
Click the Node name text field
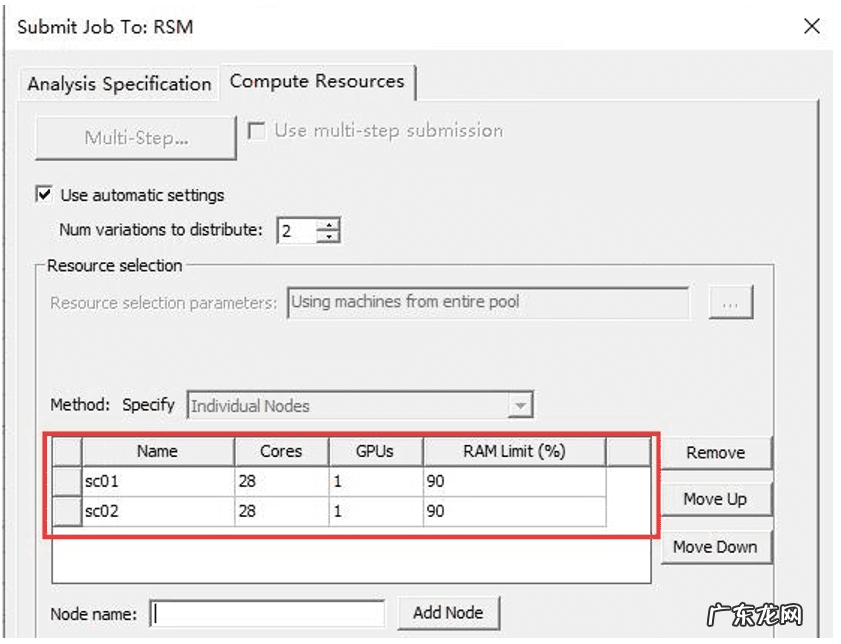tap(267, 613)
